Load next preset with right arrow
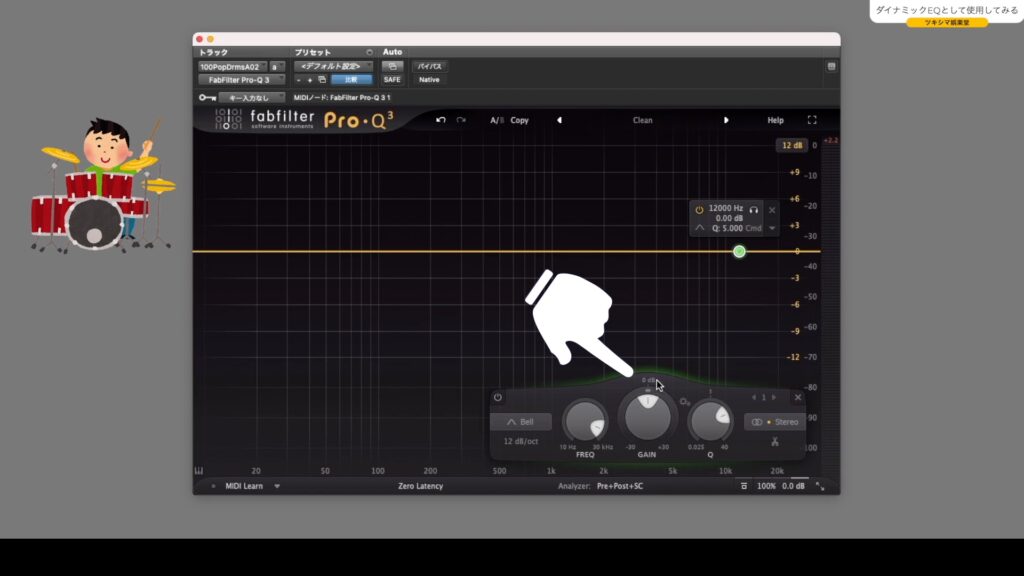The width and height of the screenshot is (1024, 576). coord(726,120)
